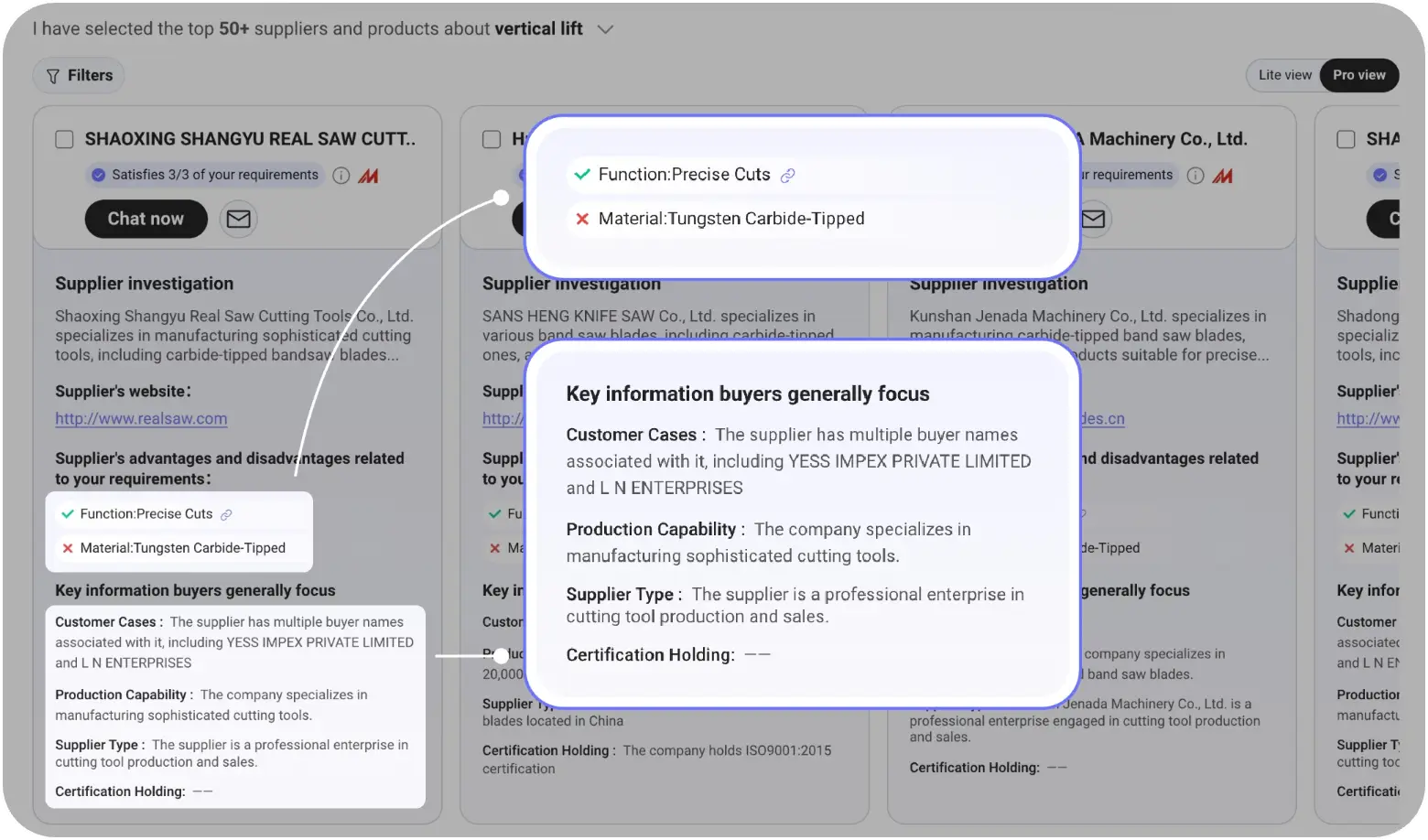This screenshot has height=840, width=1428.
Task: Click the SHAOXING SHANGYU REAL SAW supplier title
Action: pos(250,139)
